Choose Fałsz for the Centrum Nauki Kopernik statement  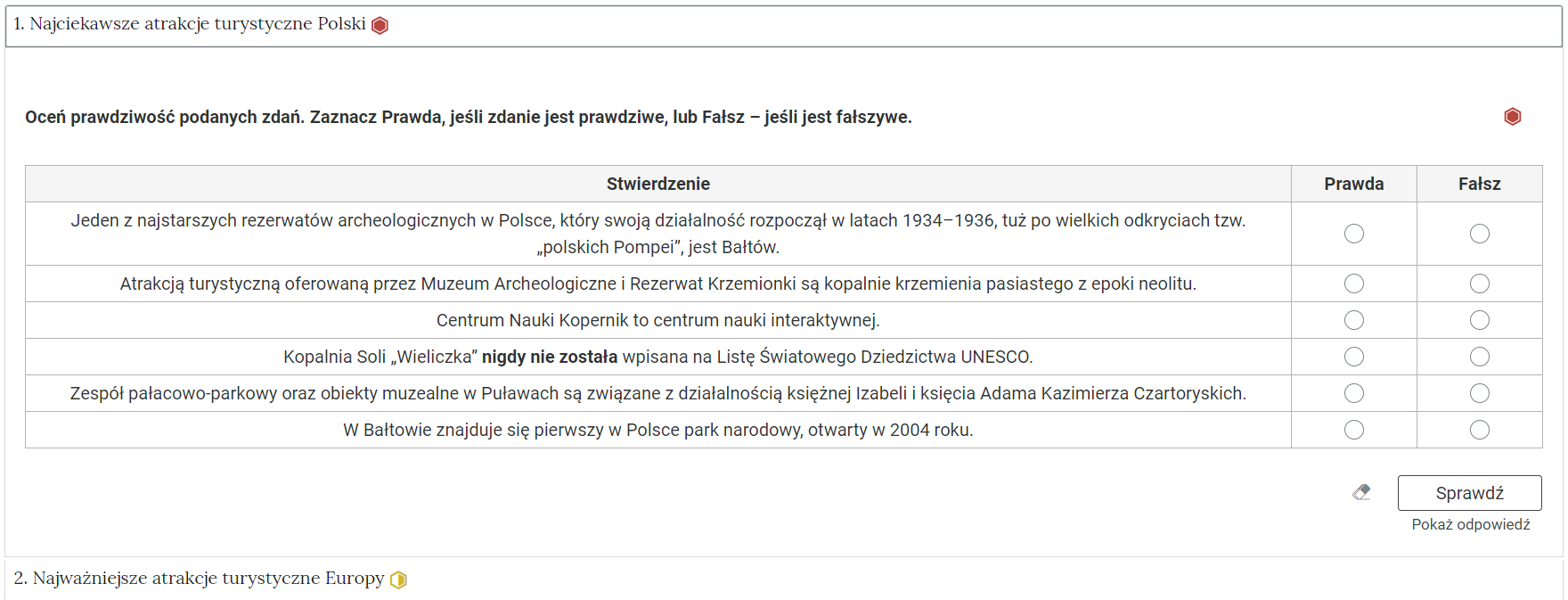[1479, 320]
